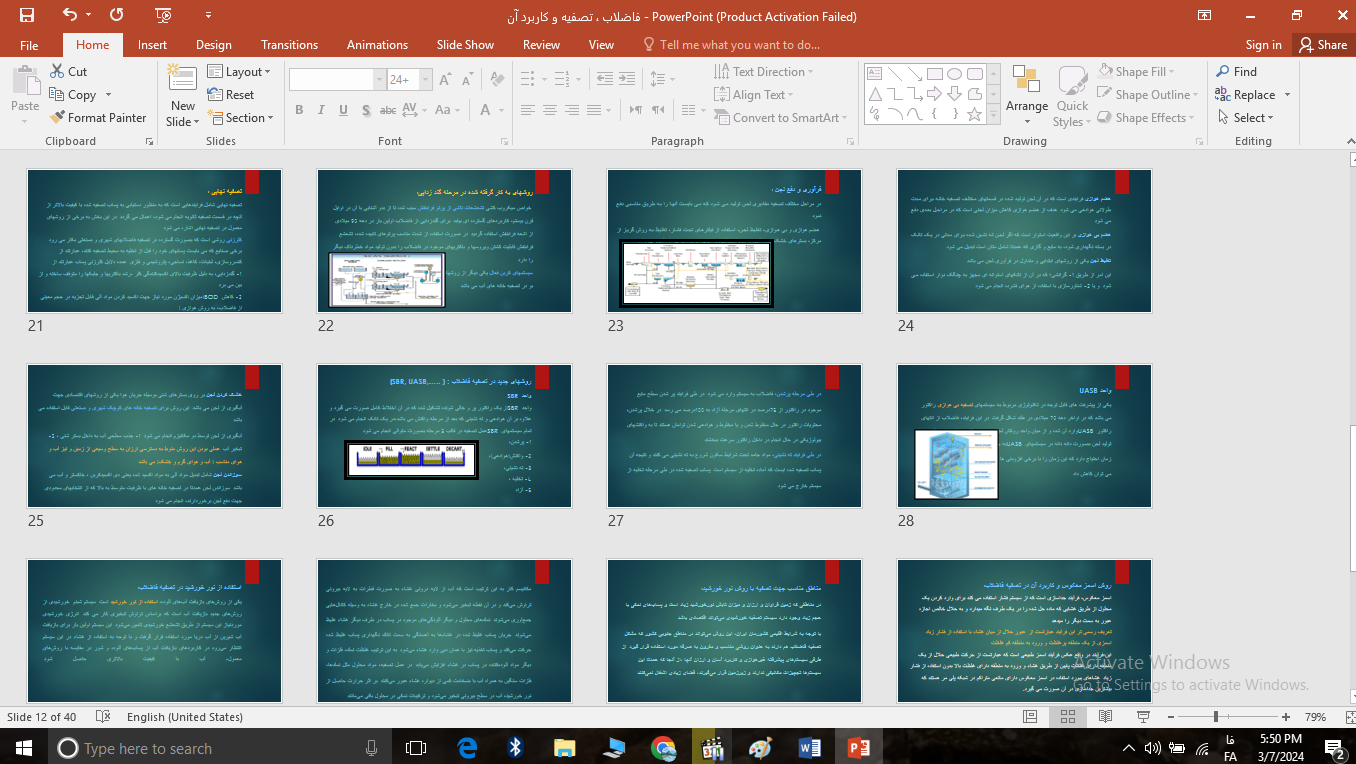Open Find with the magnifier icon

tap(1223, 72)
